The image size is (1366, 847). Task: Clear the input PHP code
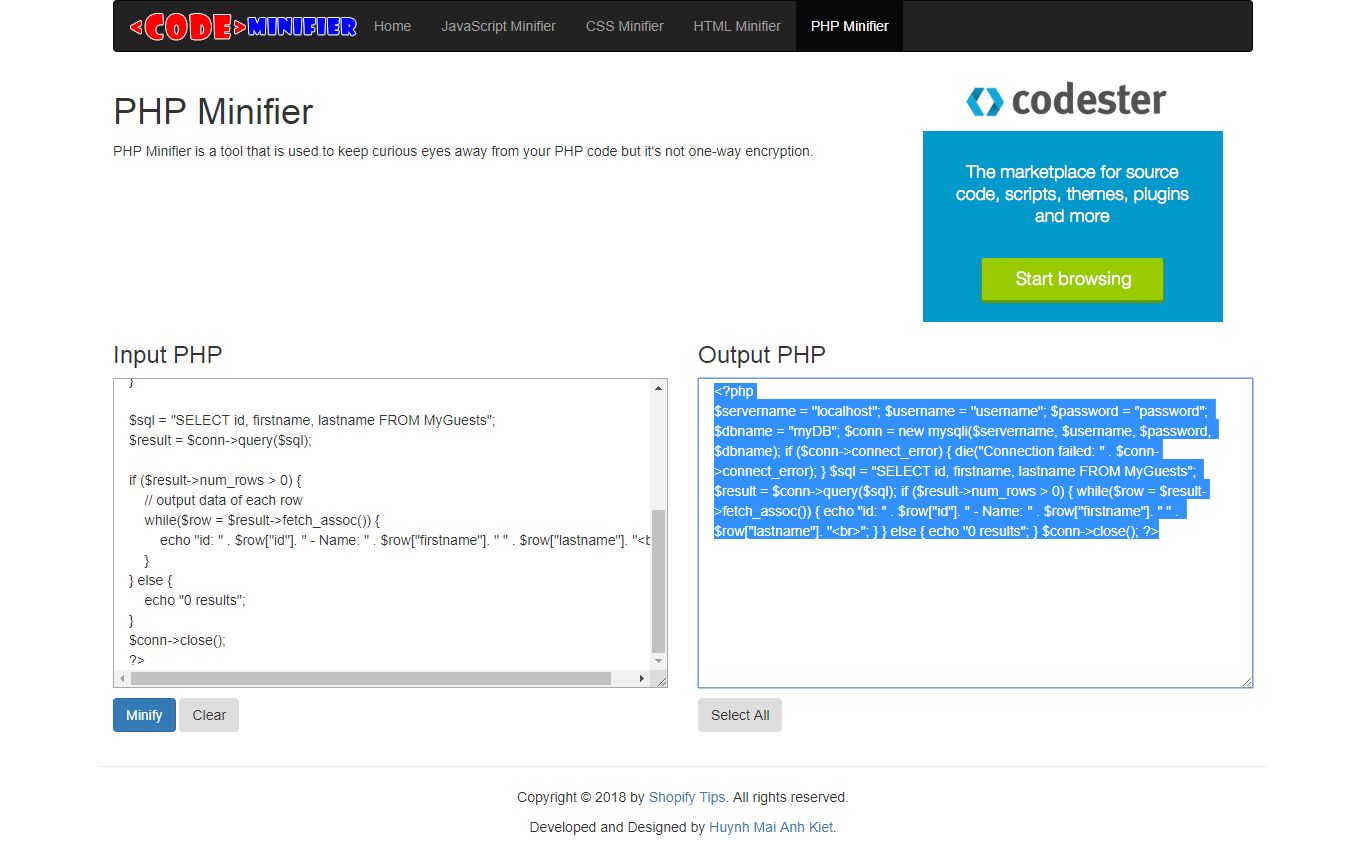pos(209,715)
